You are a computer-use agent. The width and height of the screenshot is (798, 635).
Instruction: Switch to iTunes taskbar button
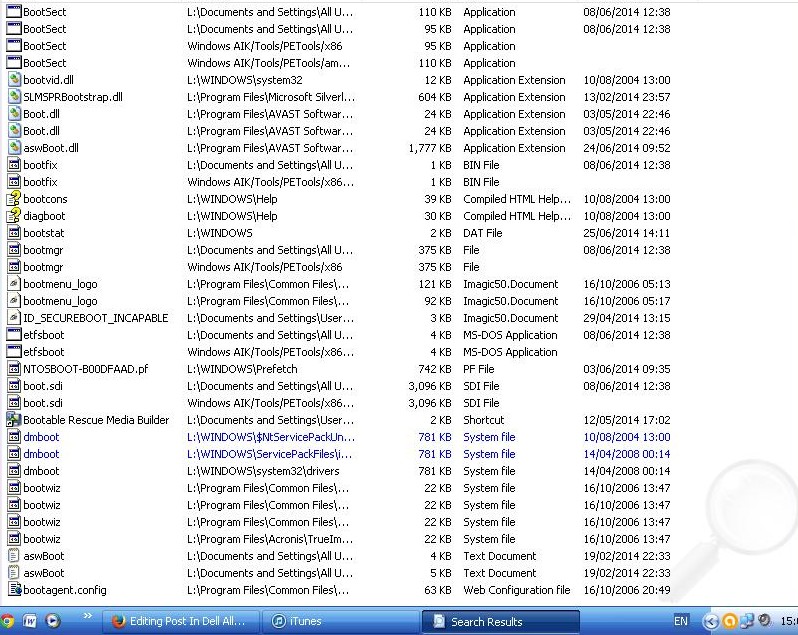[x=340, y=621]
